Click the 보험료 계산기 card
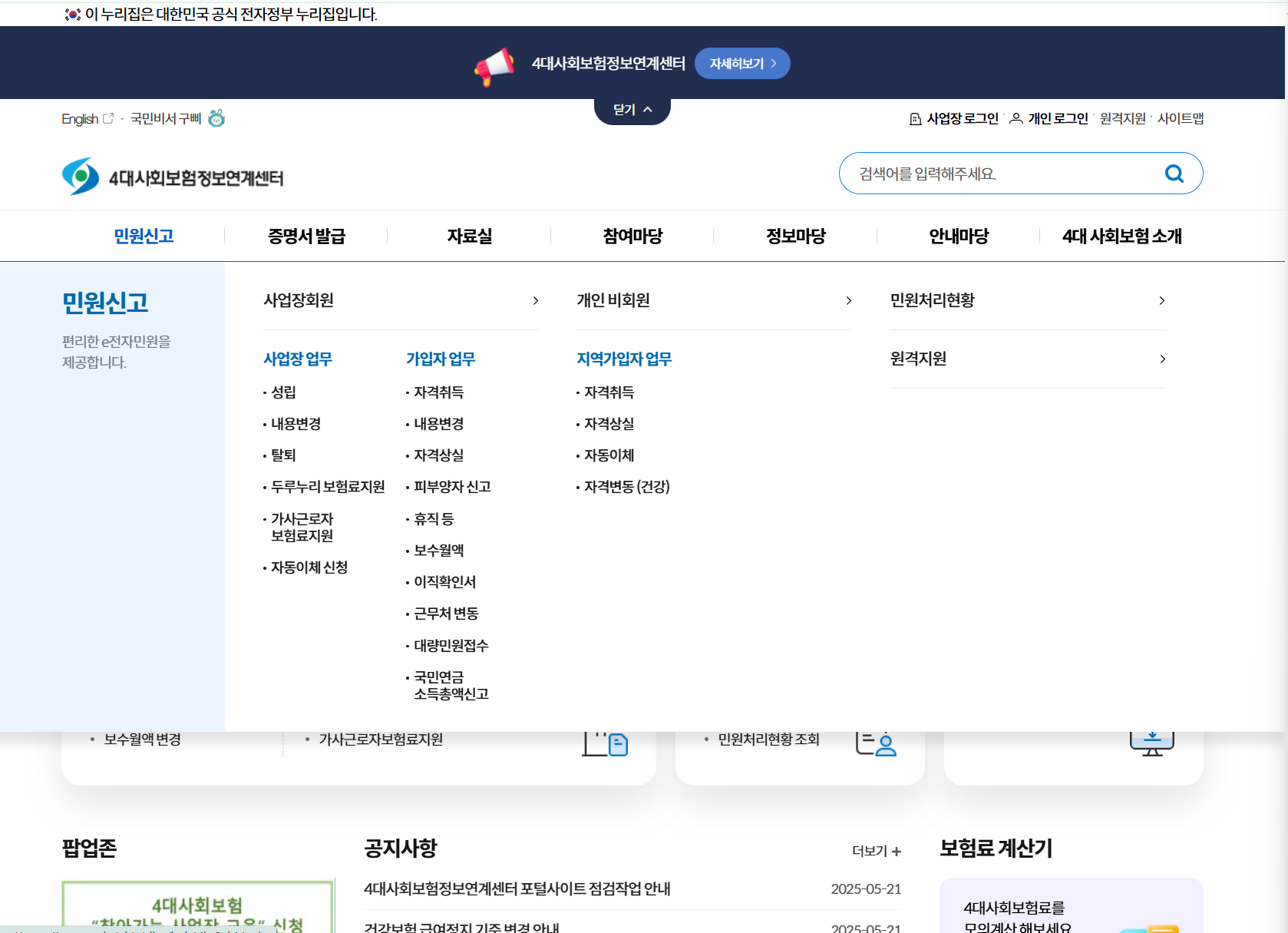 pyautogui.click(x=1072, y=906)
